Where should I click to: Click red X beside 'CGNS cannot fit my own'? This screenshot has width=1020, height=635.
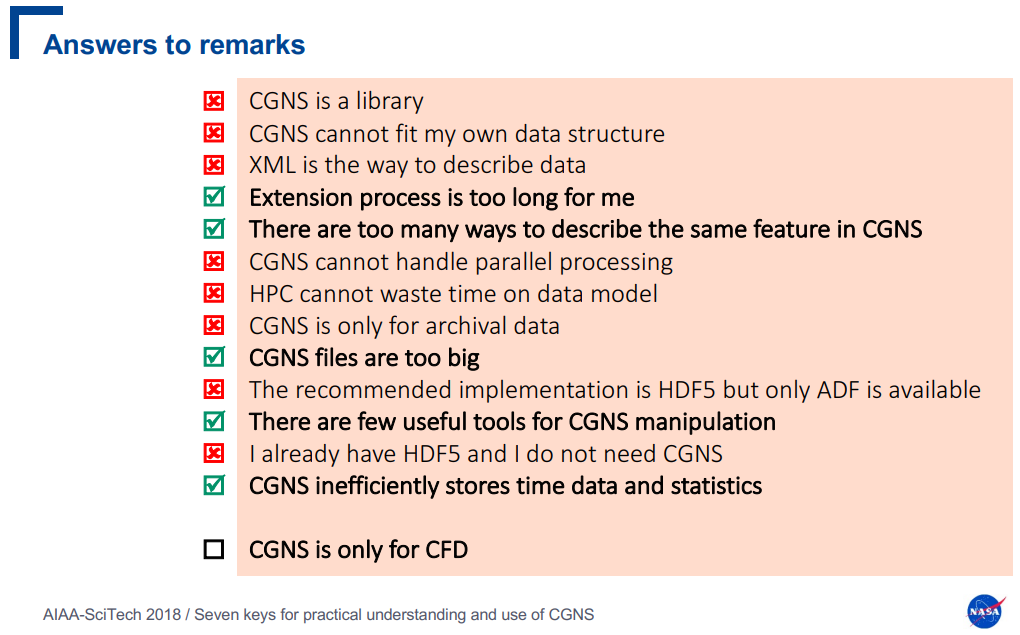tap(213, 133)
